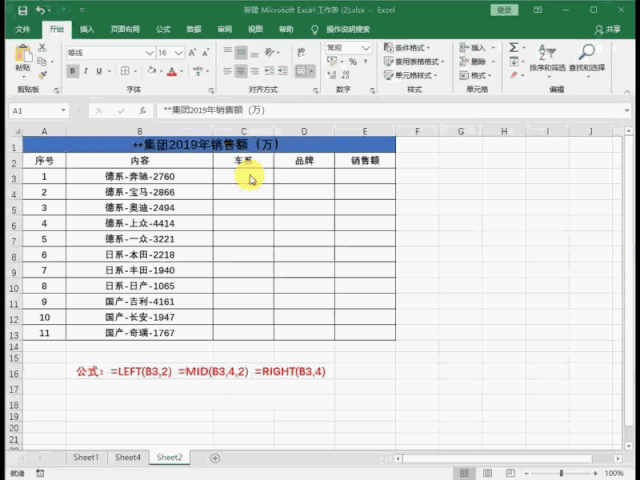Open the File tab
Viewport: 640px width, 480px height.
22,29
